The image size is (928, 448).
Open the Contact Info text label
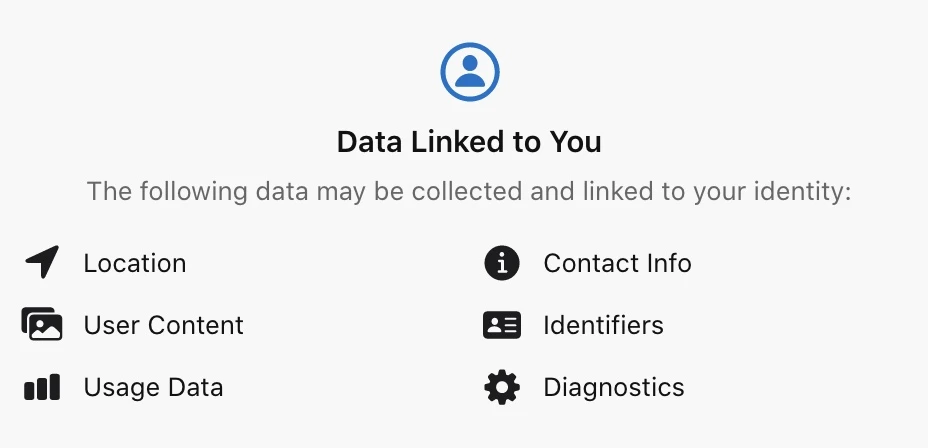(x=617, y=263)
